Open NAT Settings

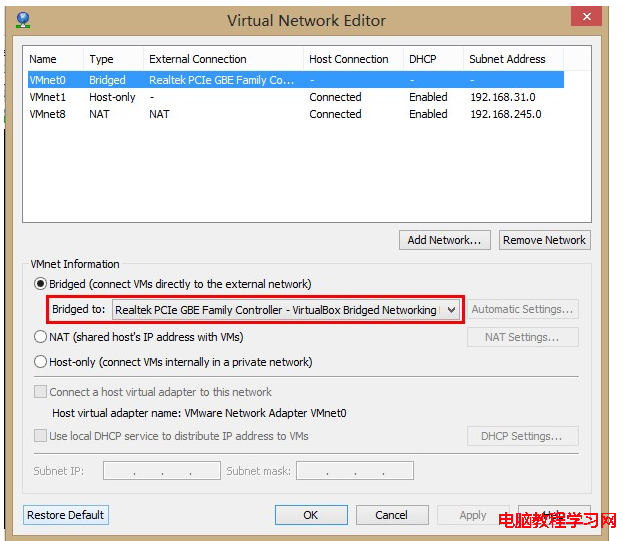click(522, 337)
